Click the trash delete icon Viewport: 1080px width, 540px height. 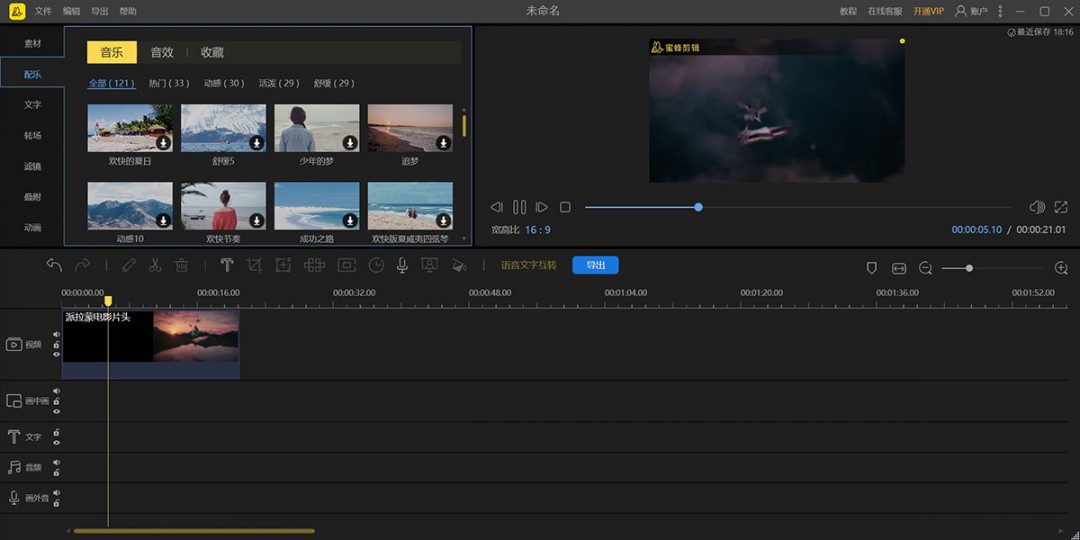click(x=182, y=265)
